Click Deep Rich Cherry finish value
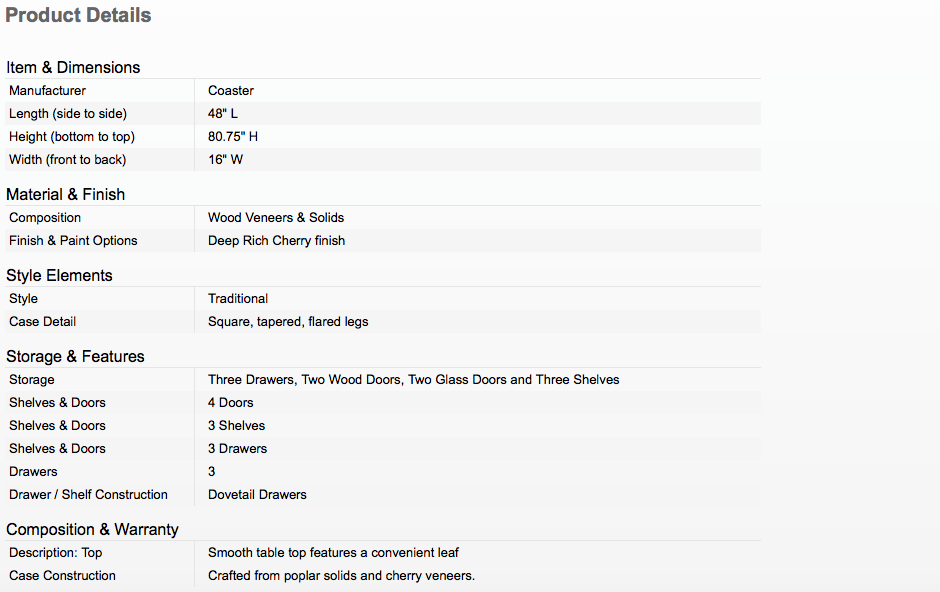The height and width of the screenshot is (592, 940). click(276, 240)
